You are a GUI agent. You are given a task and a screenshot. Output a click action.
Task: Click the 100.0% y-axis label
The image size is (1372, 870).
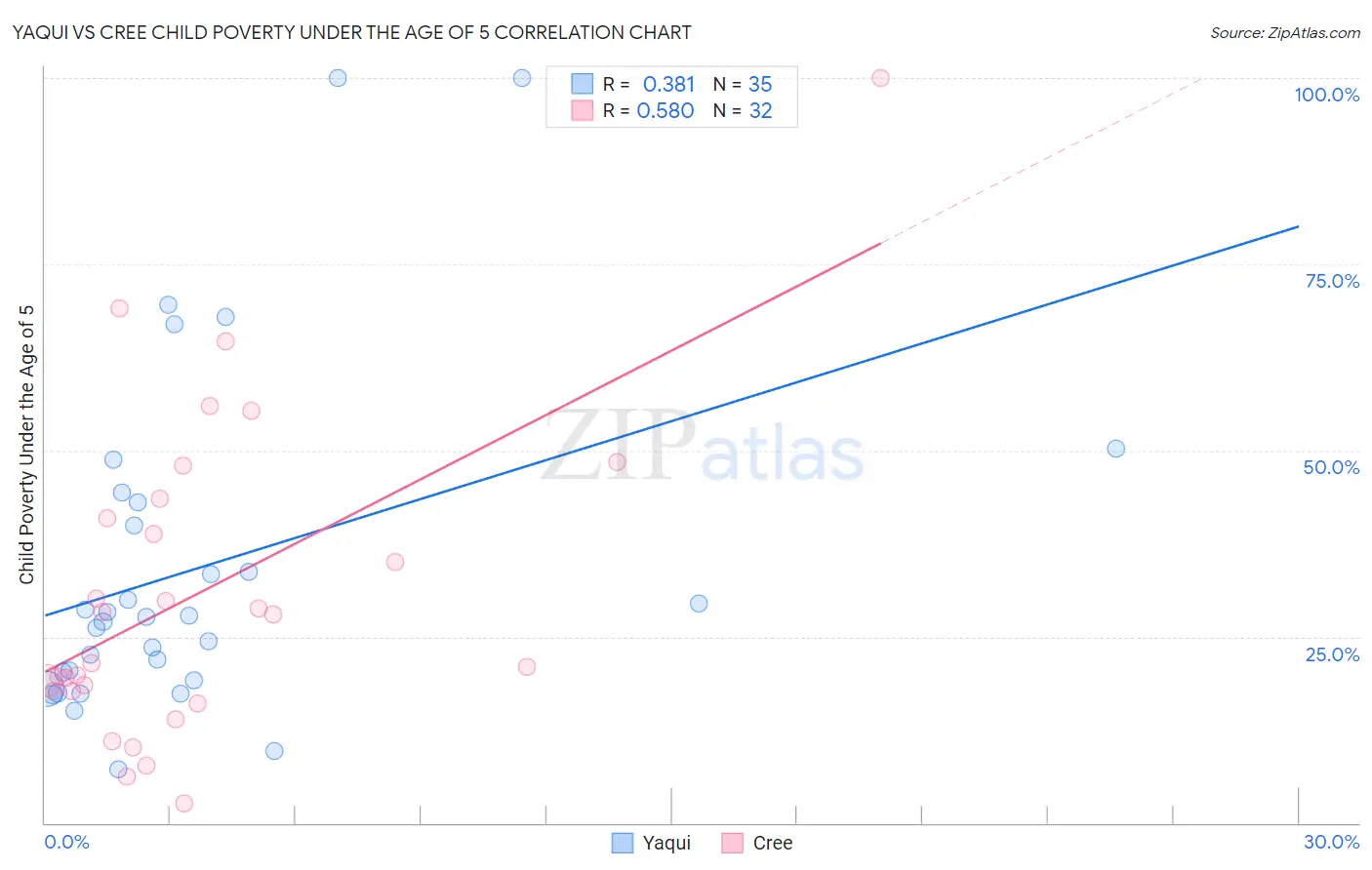point(1327,95)
